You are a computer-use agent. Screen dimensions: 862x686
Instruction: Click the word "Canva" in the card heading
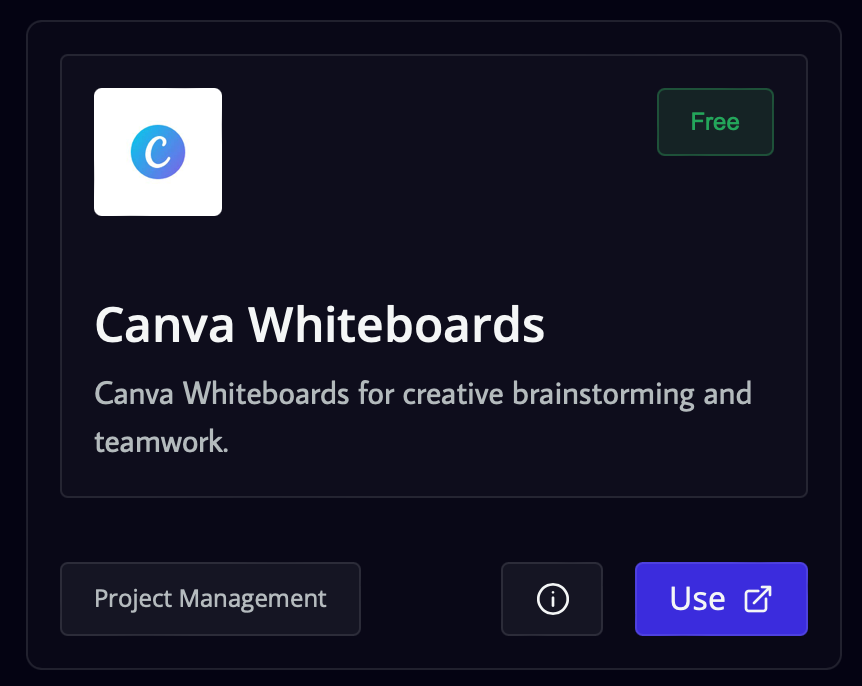tap(164, 325)
